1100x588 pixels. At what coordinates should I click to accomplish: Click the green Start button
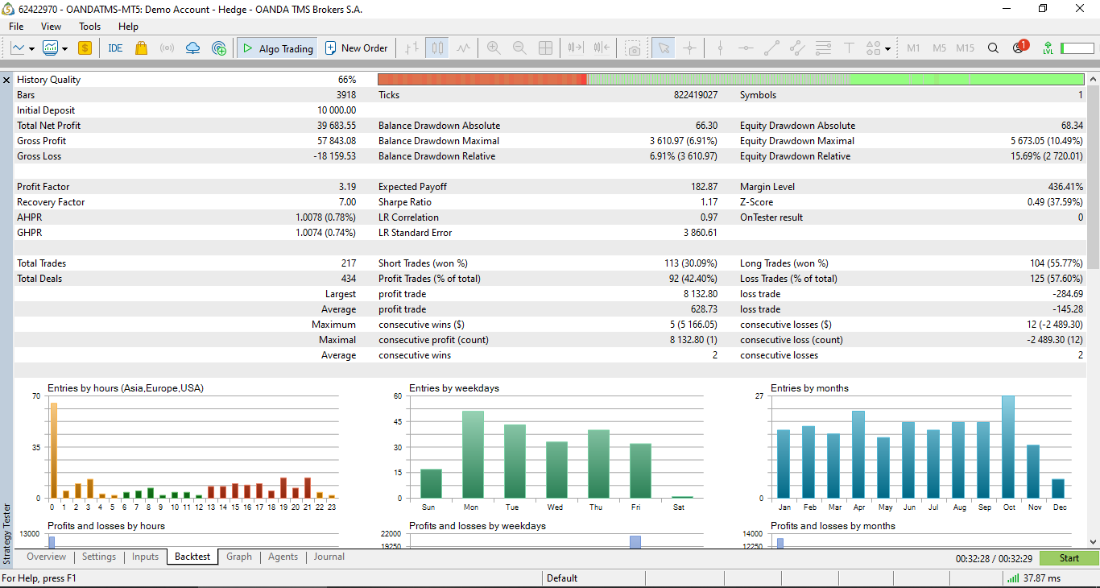(x=1069, y=559)
